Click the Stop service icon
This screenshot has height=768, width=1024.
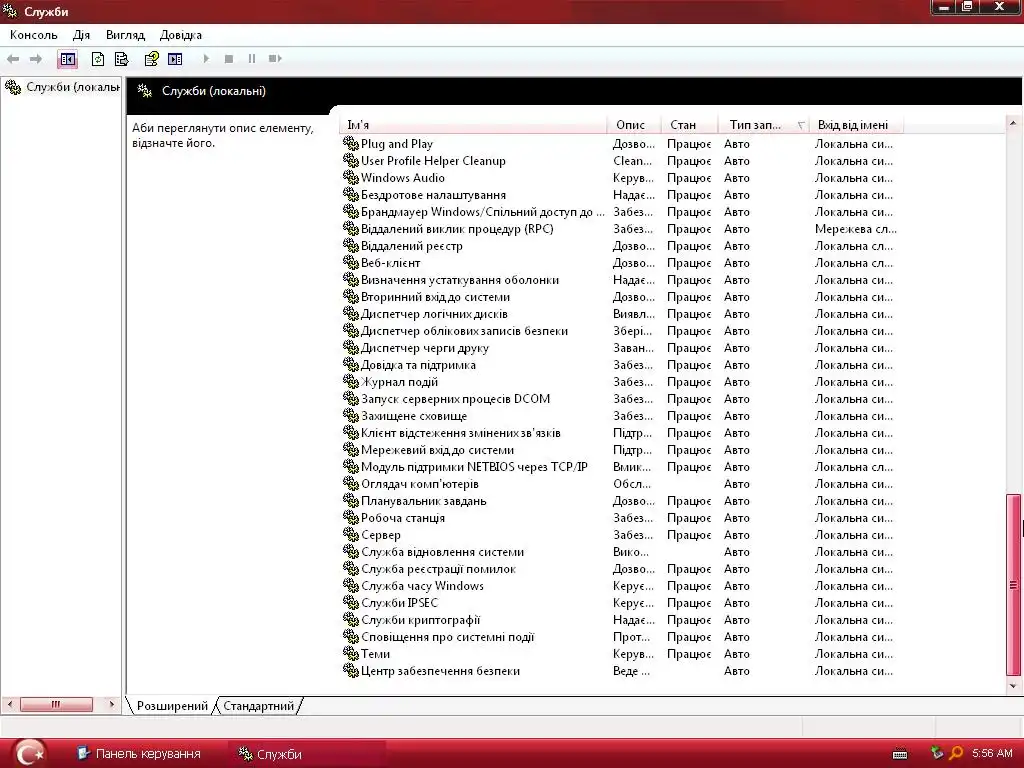[229, 59]
